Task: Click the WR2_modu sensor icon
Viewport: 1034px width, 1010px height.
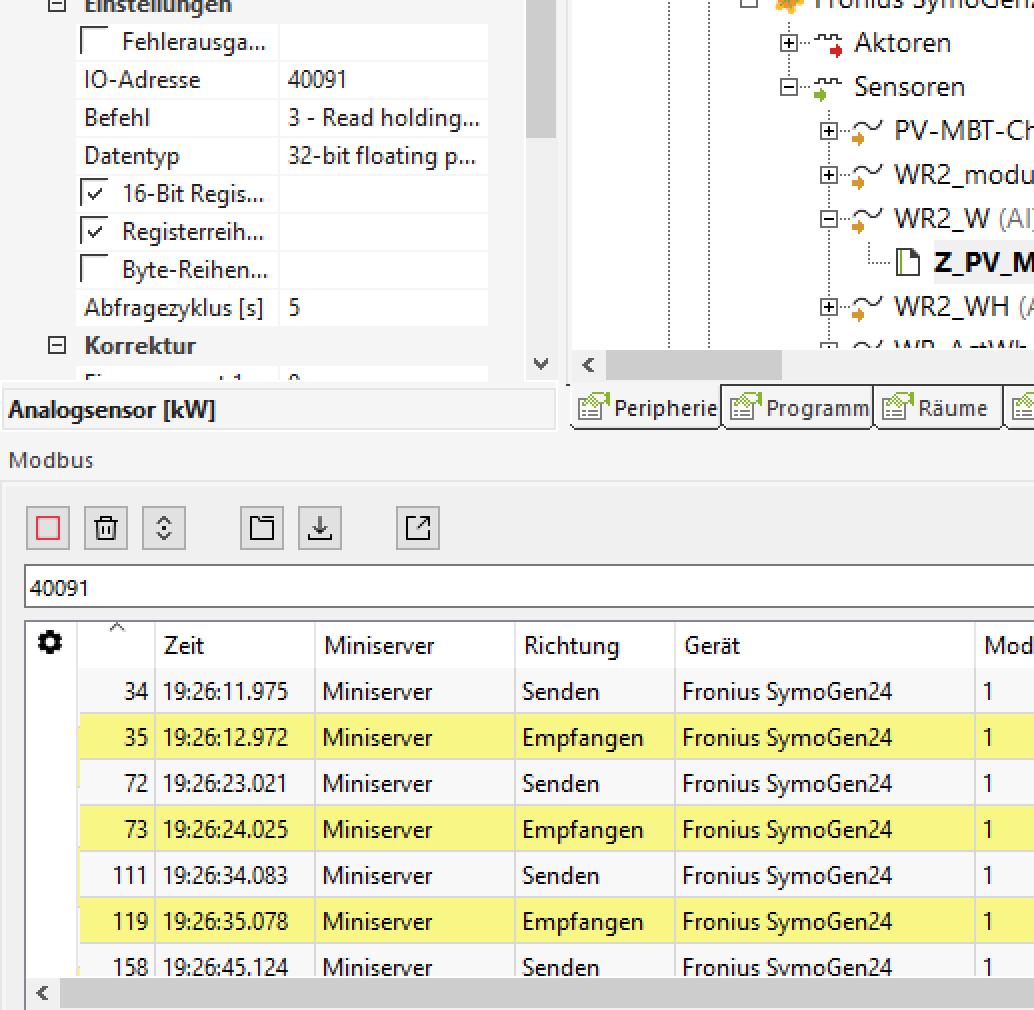Action: (x=867, y=175)
